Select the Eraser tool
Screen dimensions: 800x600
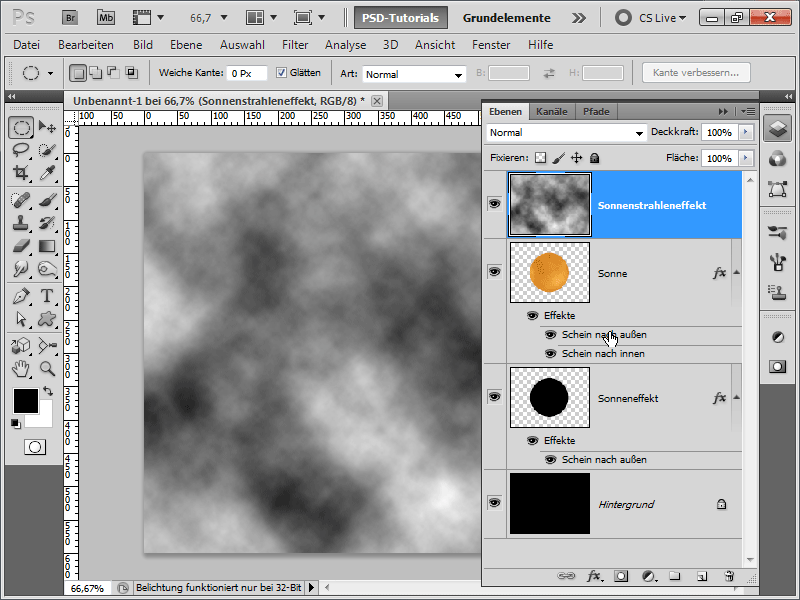pyautogui.click(x=21, y=246)
